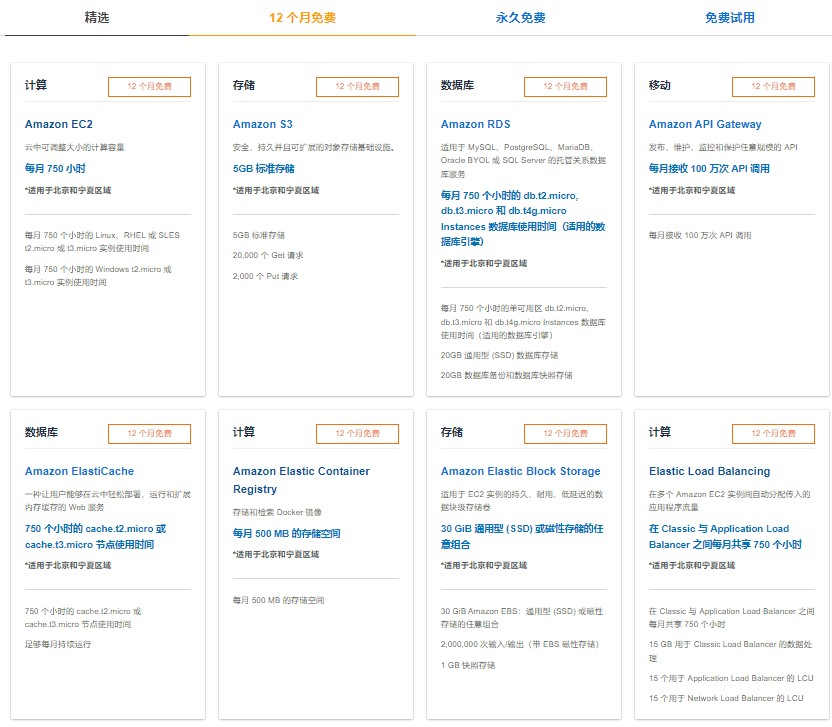The width and height of the screenshot is (832, 727).
Task: Click the Windows t2.micro detail line
Action: (x=98, y=275)
